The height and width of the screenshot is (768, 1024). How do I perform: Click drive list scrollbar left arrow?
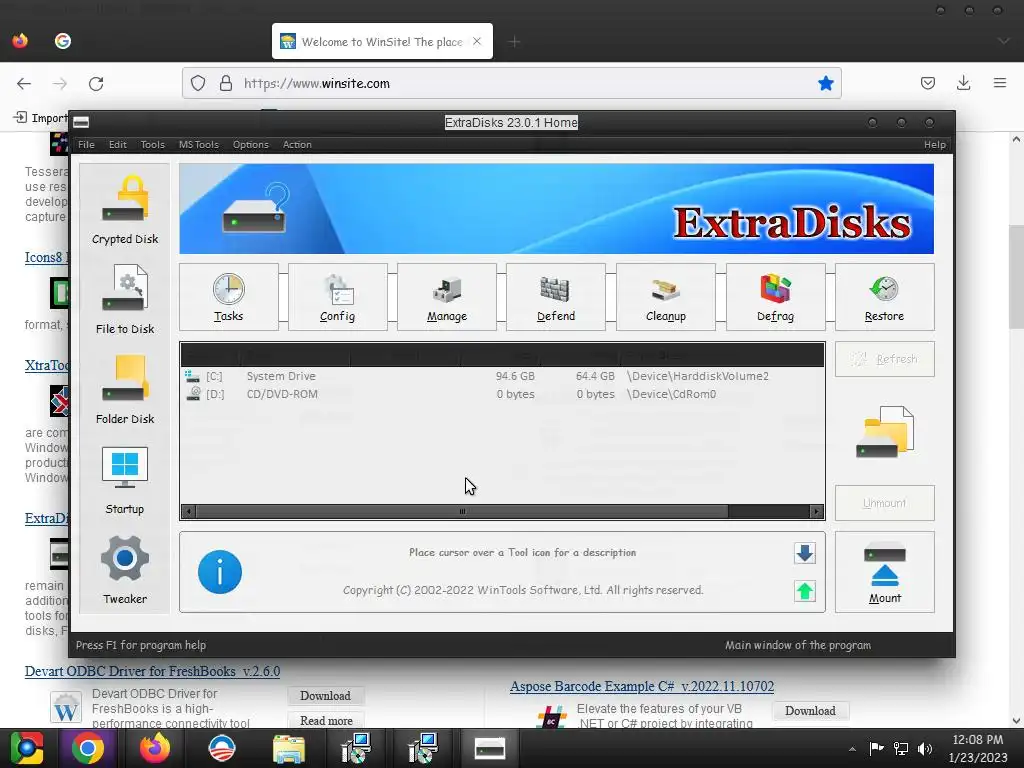click(188, 511)
